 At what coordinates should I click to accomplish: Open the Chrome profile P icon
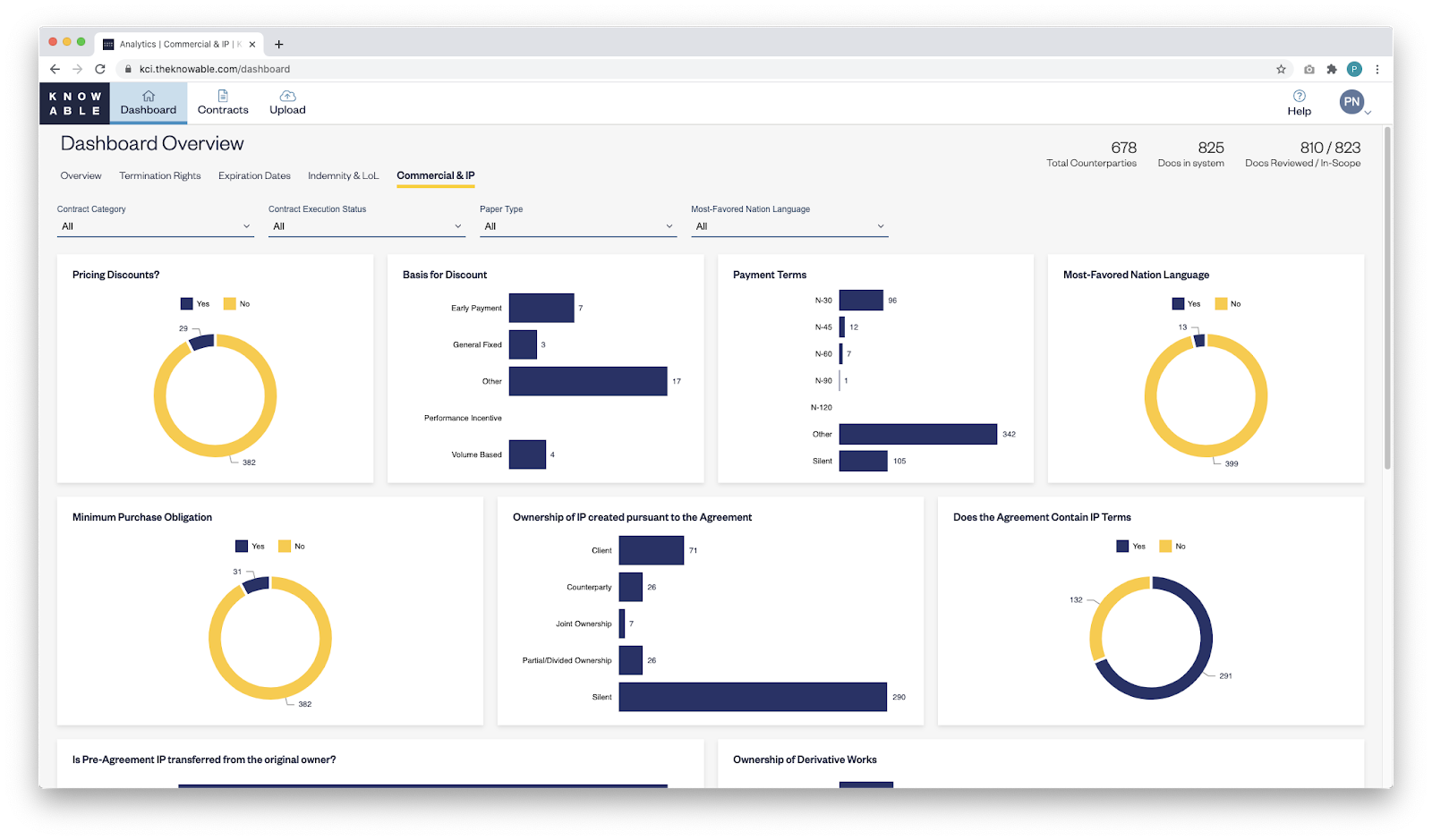coord(1354,69)
